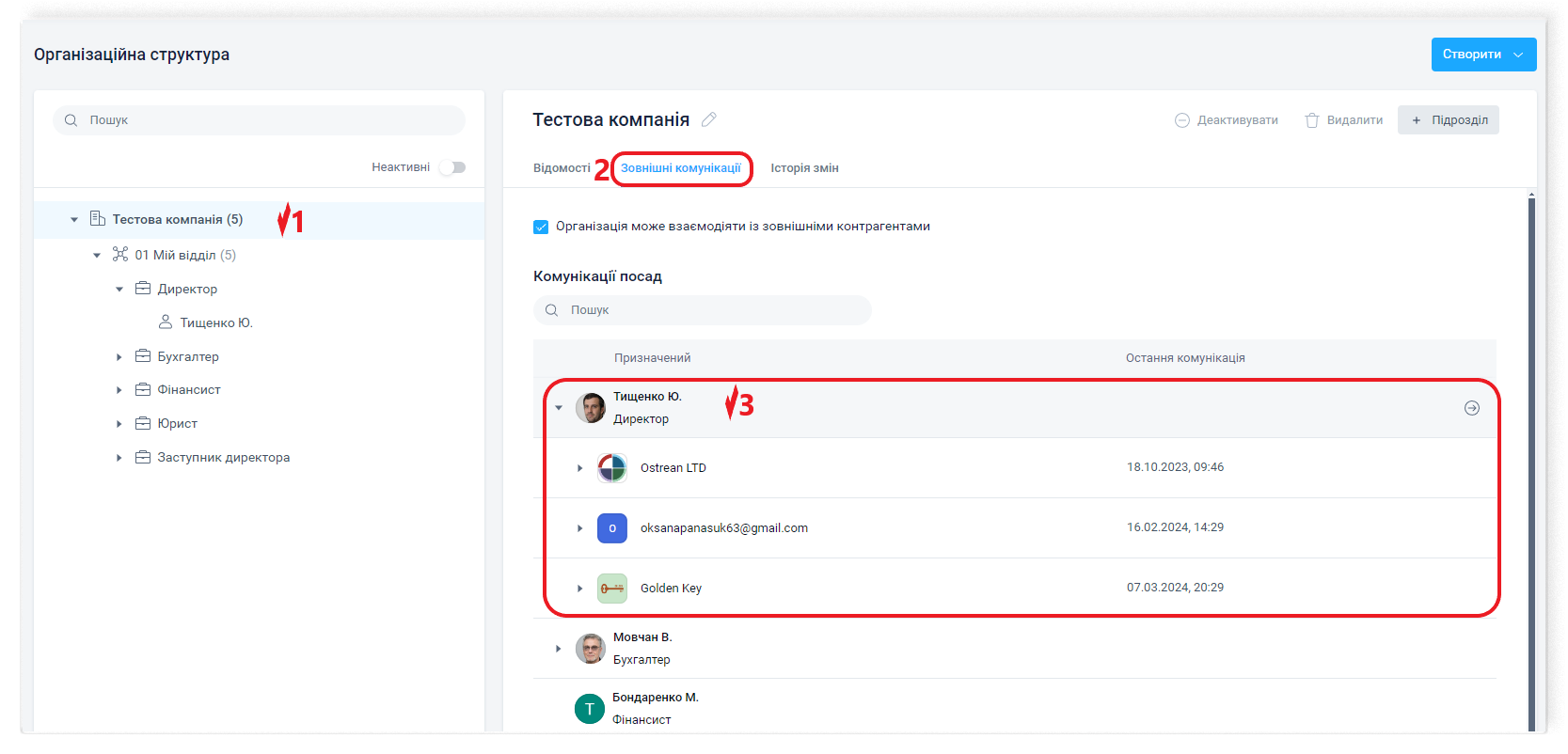Toggle the Неактивні switch
1568x754 pixels.
click(452, 167)
